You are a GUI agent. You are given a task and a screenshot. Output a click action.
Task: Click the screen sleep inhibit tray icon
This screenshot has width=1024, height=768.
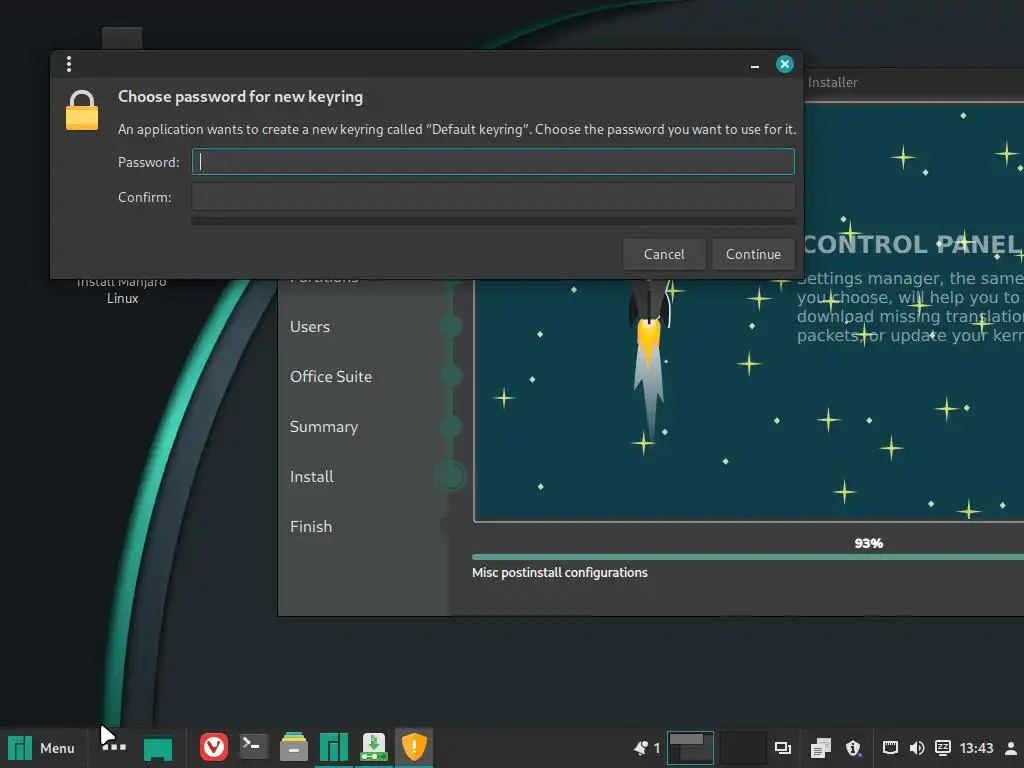point(942,748)
